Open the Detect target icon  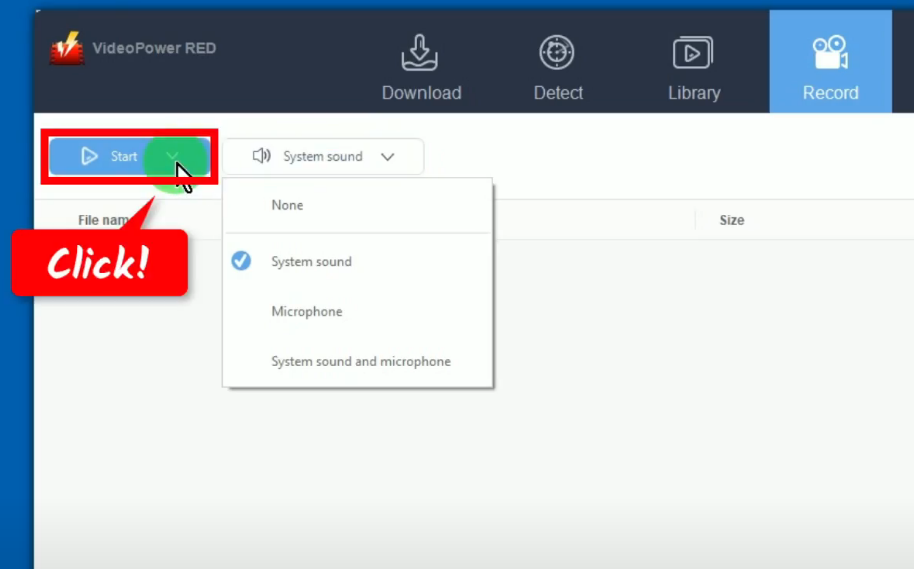[x=557, y=53]
